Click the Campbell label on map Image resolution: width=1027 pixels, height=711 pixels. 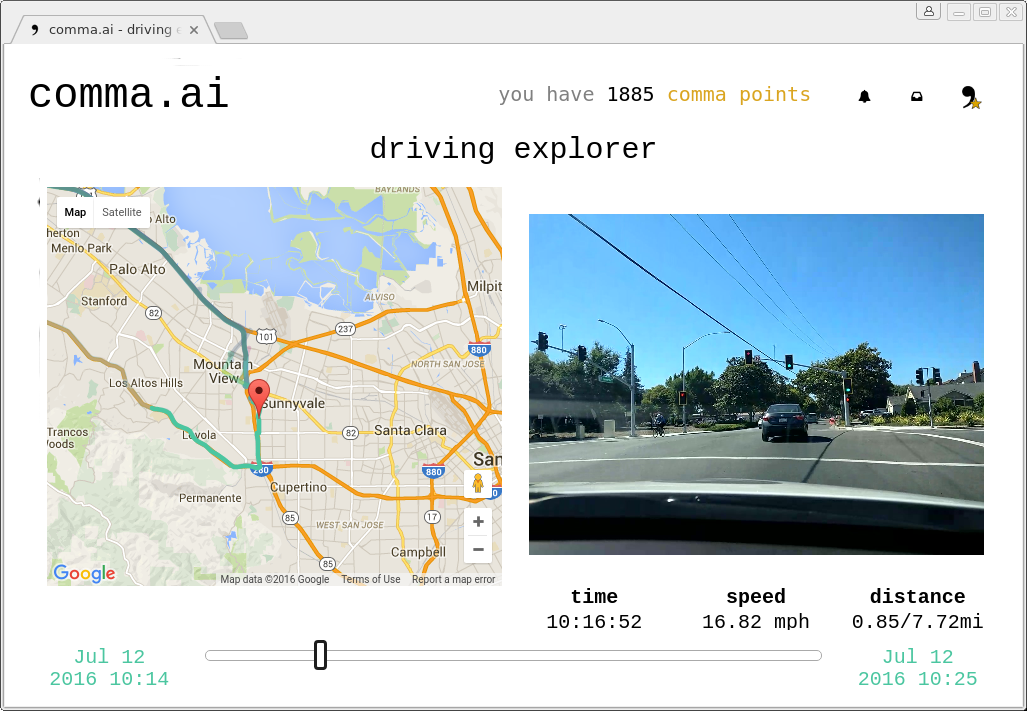(x=419, y=552)
